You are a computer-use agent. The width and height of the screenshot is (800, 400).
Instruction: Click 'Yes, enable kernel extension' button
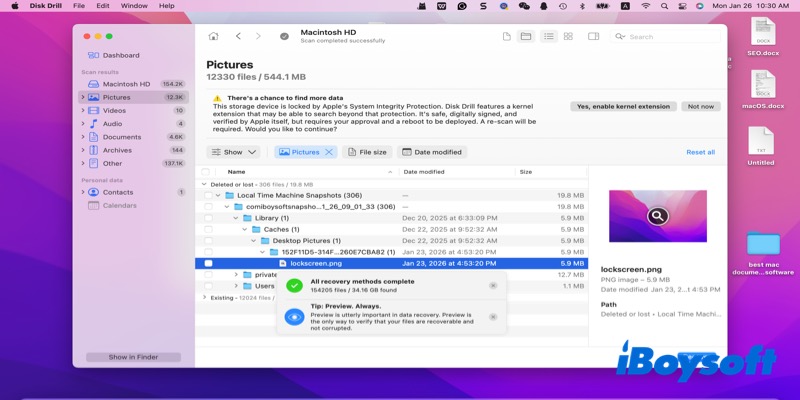[624, 106]
